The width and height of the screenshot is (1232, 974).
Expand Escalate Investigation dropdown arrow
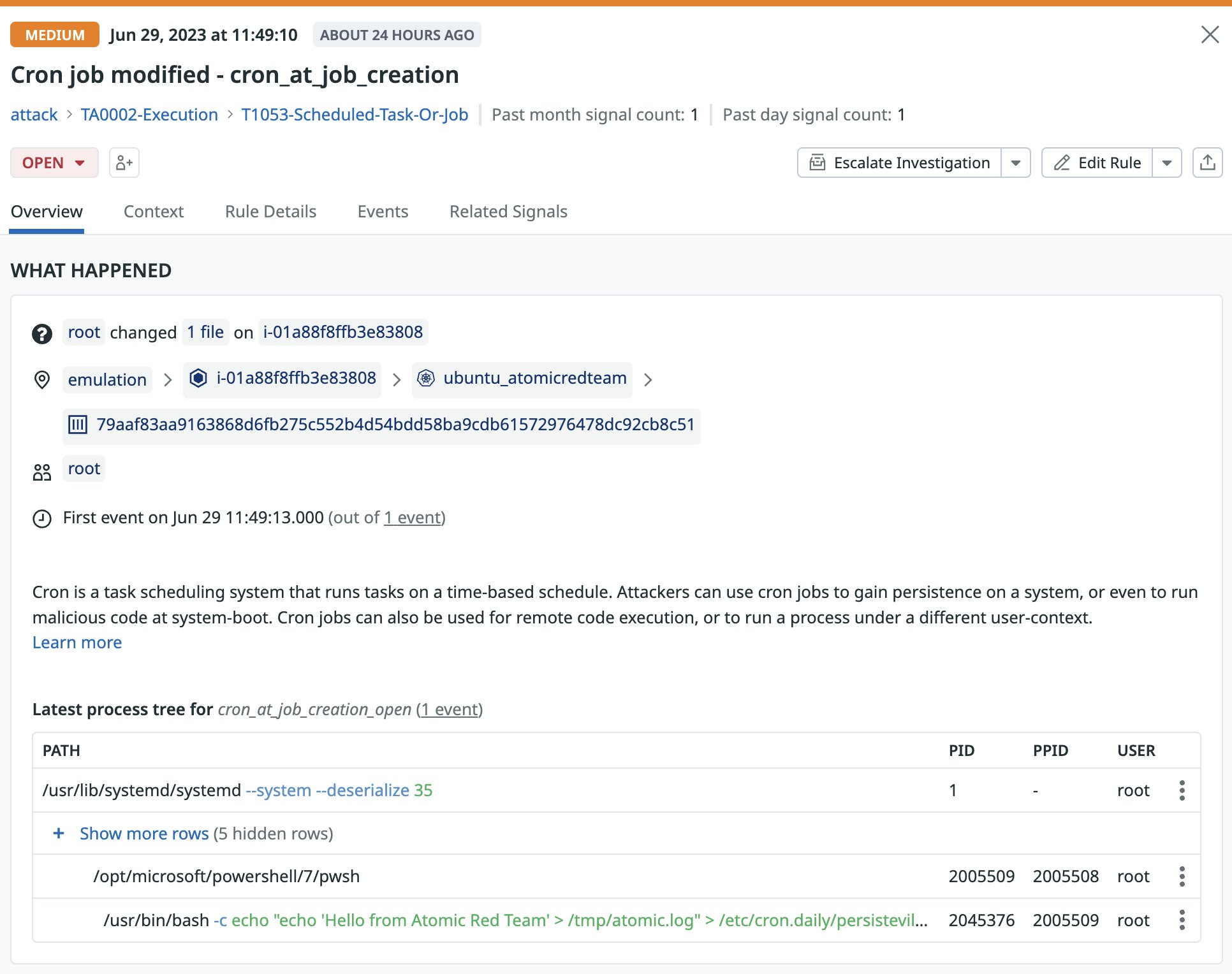tap(1016, 163)
